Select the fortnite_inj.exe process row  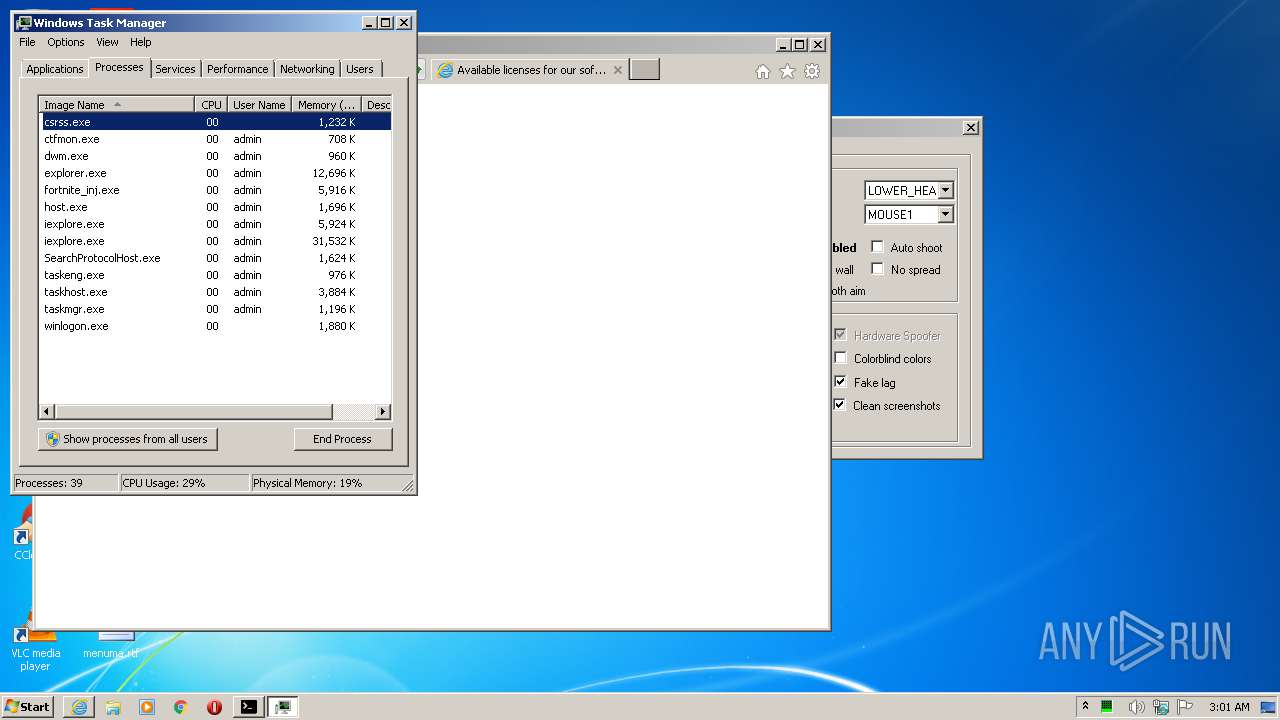tap(215, 190)
